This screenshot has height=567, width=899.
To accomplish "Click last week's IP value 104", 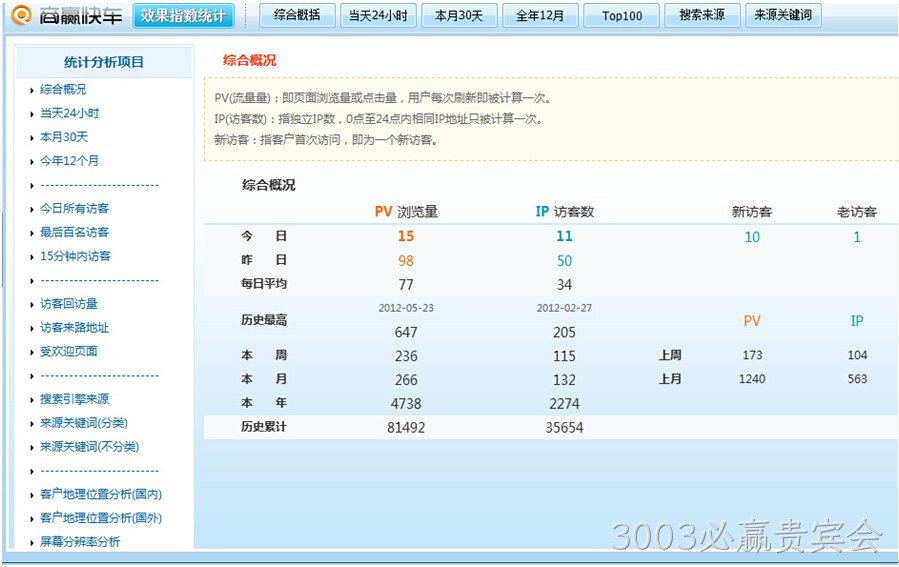I will [x=857, y=355].
